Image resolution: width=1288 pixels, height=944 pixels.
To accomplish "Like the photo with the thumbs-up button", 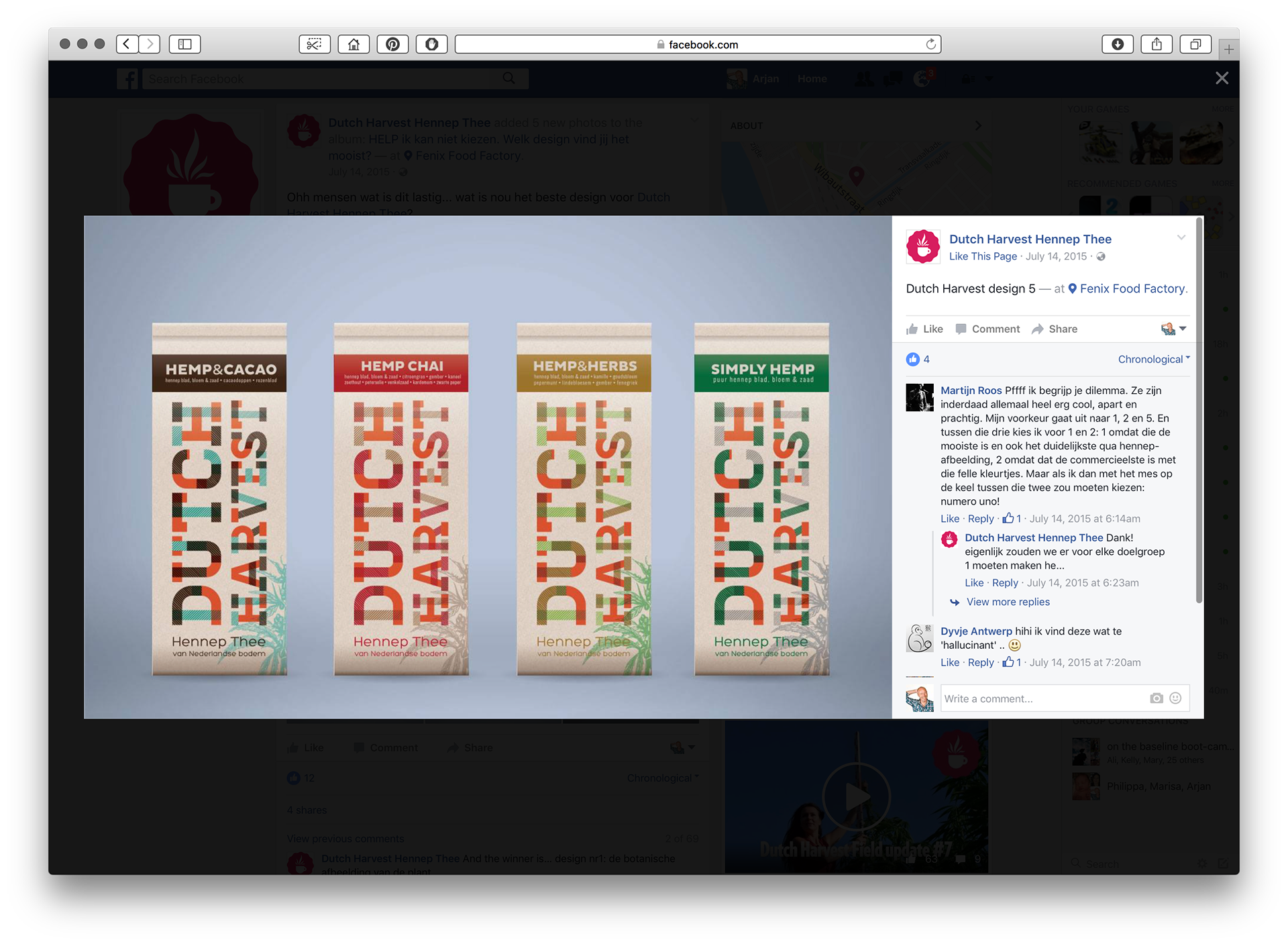I will (x=924, y=329).
